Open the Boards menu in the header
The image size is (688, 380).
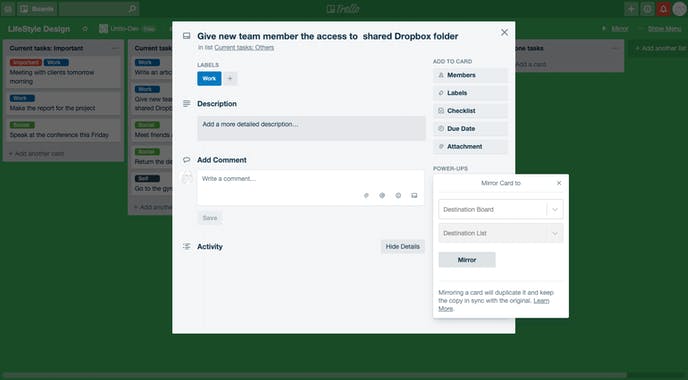click(x=37, y=9)
